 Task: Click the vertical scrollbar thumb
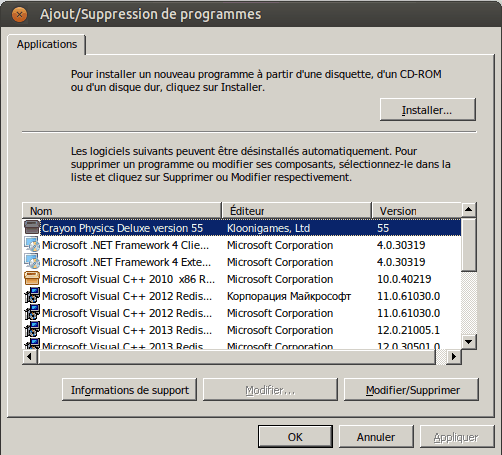[469, 244]
